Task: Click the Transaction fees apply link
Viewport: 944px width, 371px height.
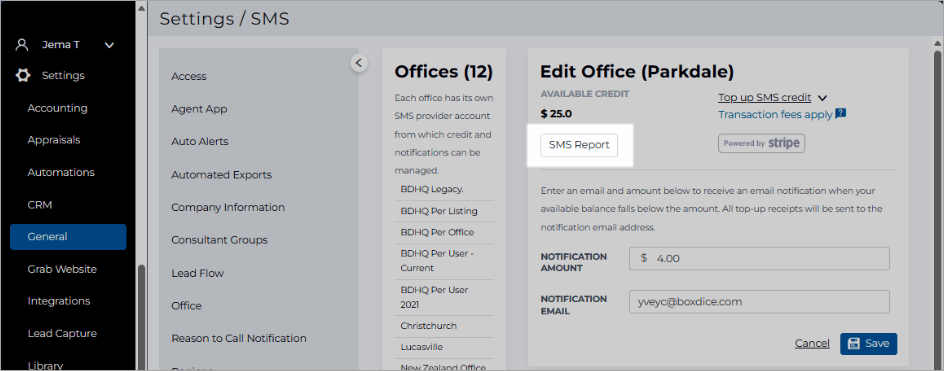Action: tap(775, 114)
